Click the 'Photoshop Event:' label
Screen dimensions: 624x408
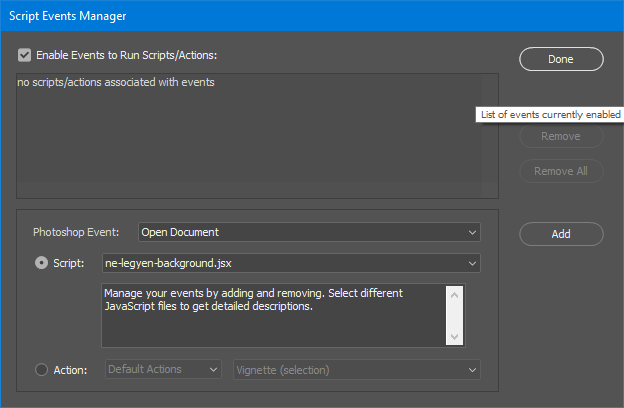[76, 232]
